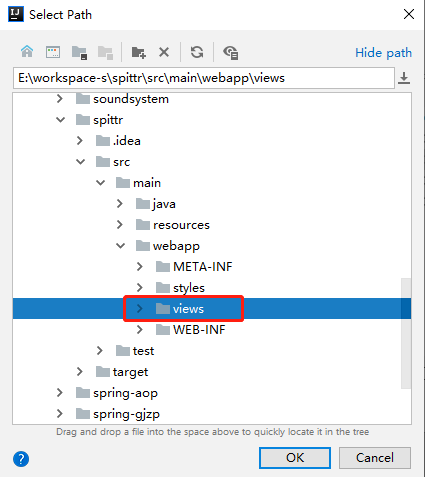The height and width of the screenshot is (477, 425).
Task: Select the 'META-INF' tree label
Action: (203, 267)
